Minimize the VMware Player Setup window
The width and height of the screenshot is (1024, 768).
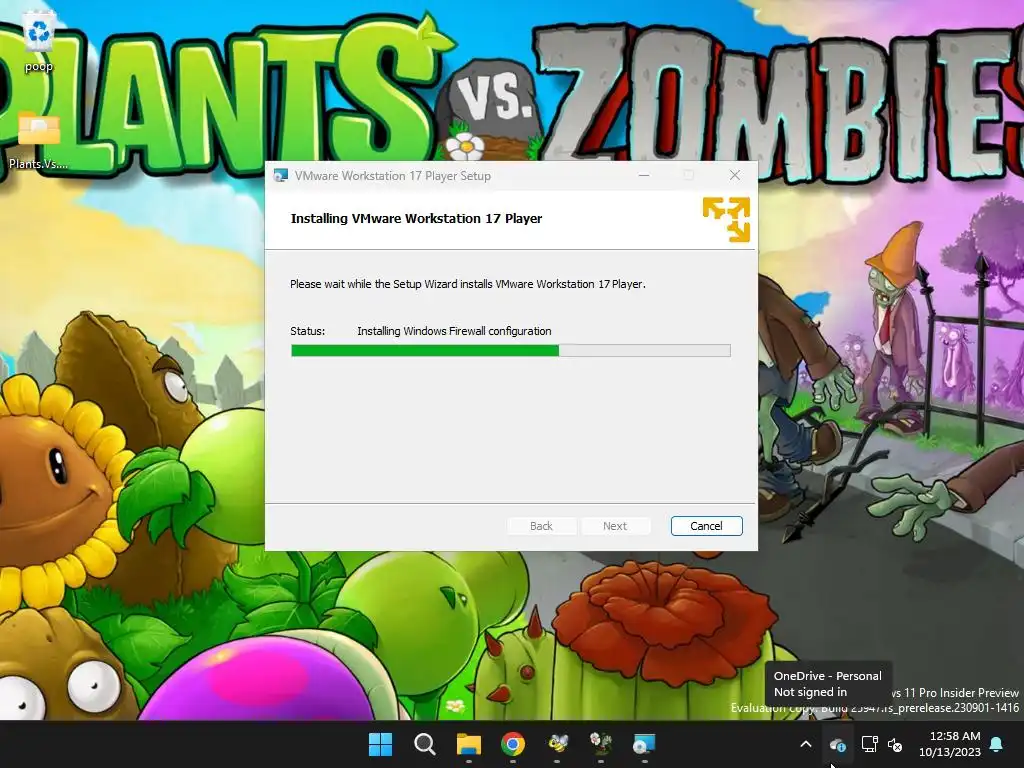point(644,176)
